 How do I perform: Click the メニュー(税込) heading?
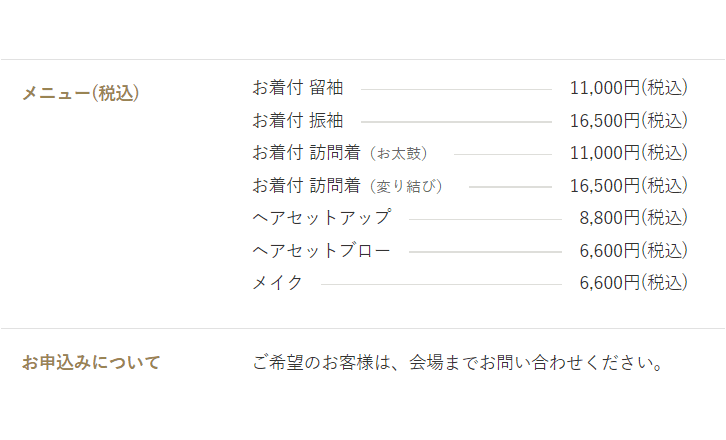click(x=81, y=93)
